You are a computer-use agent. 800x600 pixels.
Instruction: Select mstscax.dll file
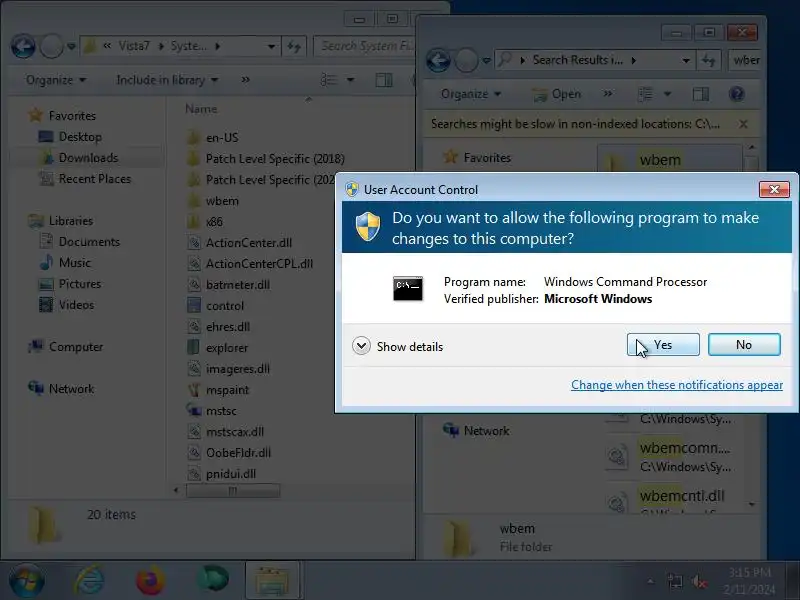pyautogui.click(x=226, y=432)
